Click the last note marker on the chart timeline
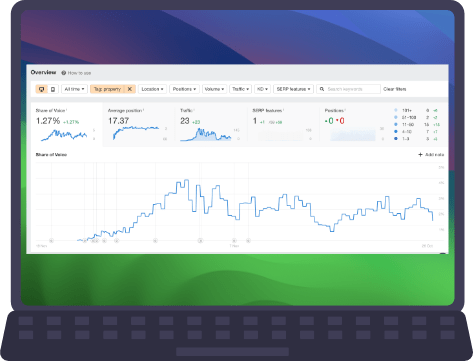Viewport: 473px width, 361px height. click(x=248, y=240)
